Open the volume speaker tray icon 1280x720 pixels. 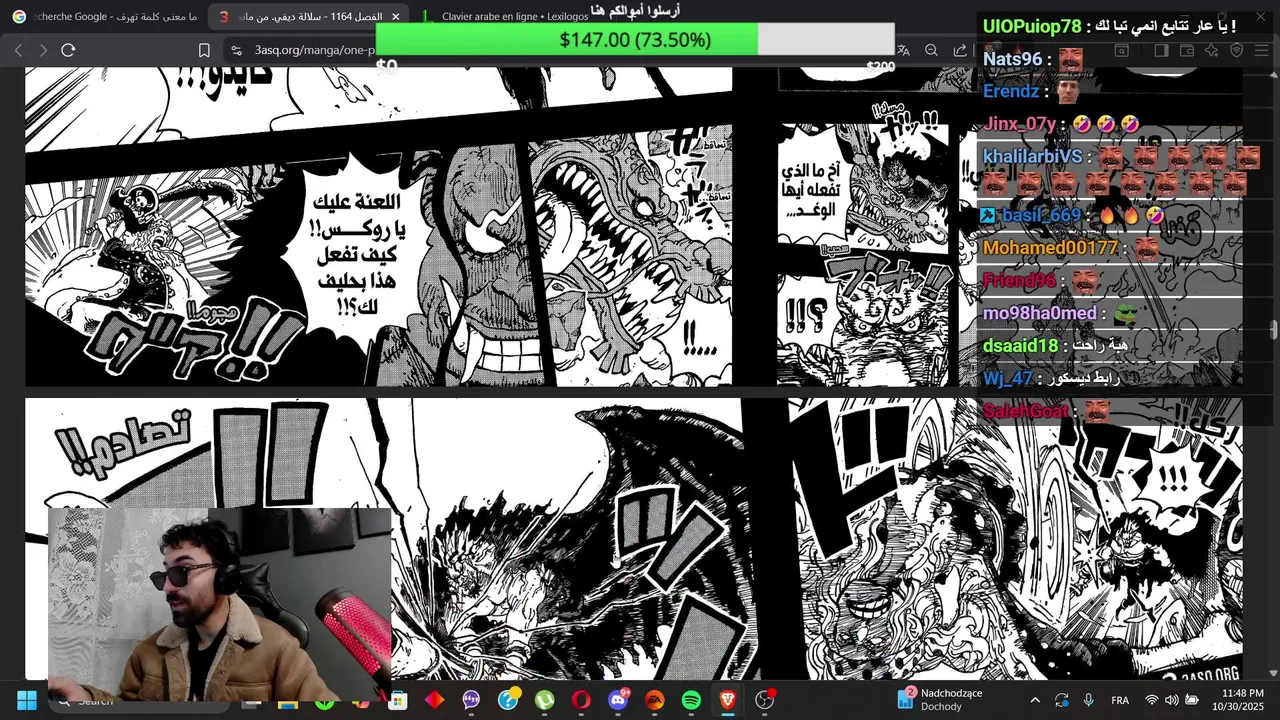click(x=1171, y=700)
